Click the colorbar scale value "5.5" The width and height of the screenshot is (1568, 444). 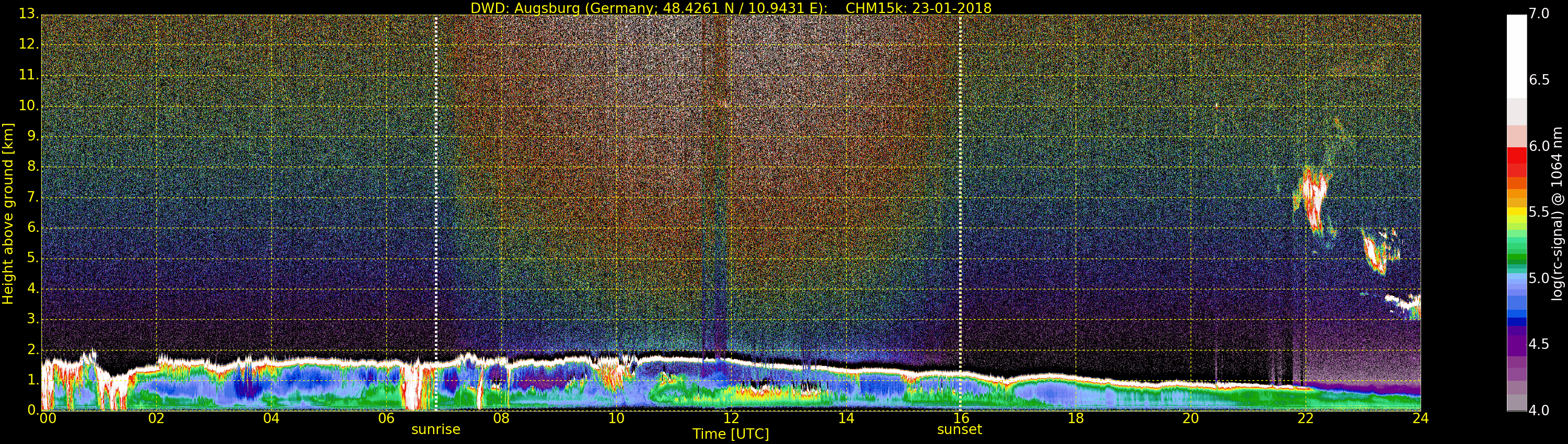1539,212
